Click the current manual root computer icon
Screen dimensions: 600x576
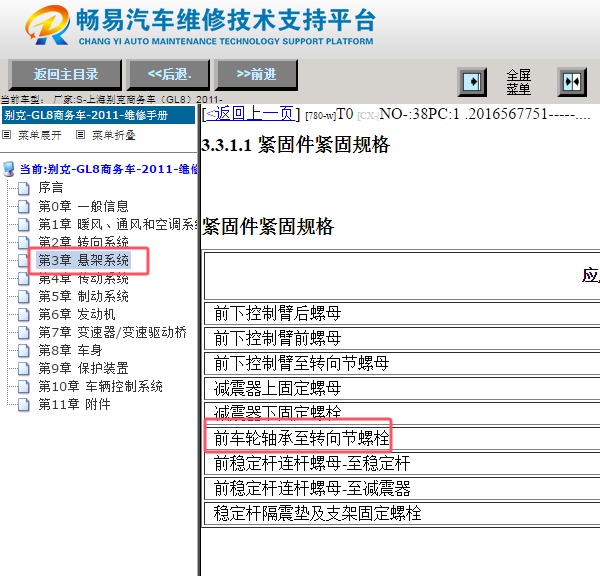[x=8, y=169]
